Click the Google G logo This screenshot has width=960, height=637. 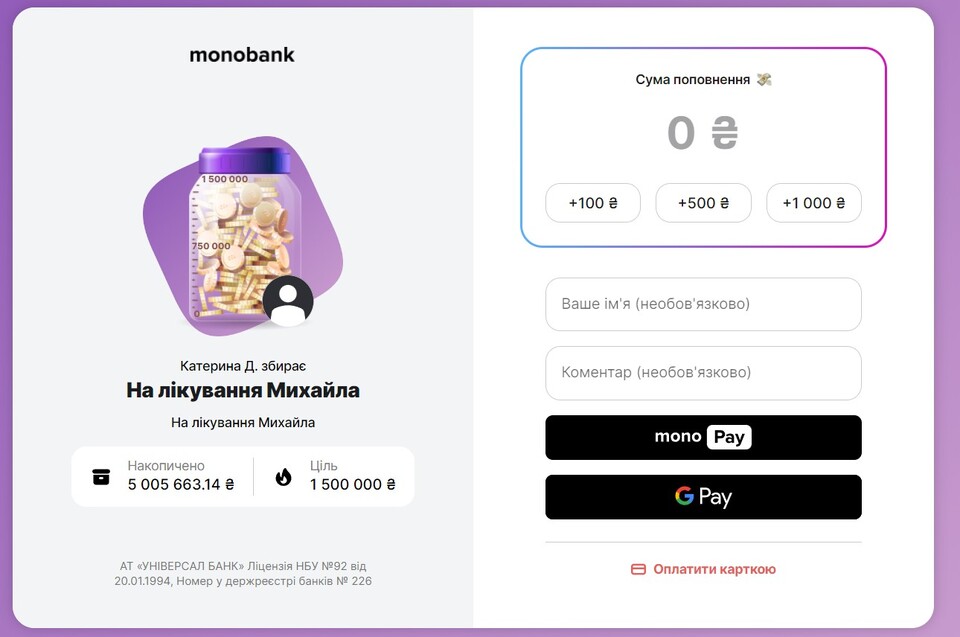pos(684,496)
